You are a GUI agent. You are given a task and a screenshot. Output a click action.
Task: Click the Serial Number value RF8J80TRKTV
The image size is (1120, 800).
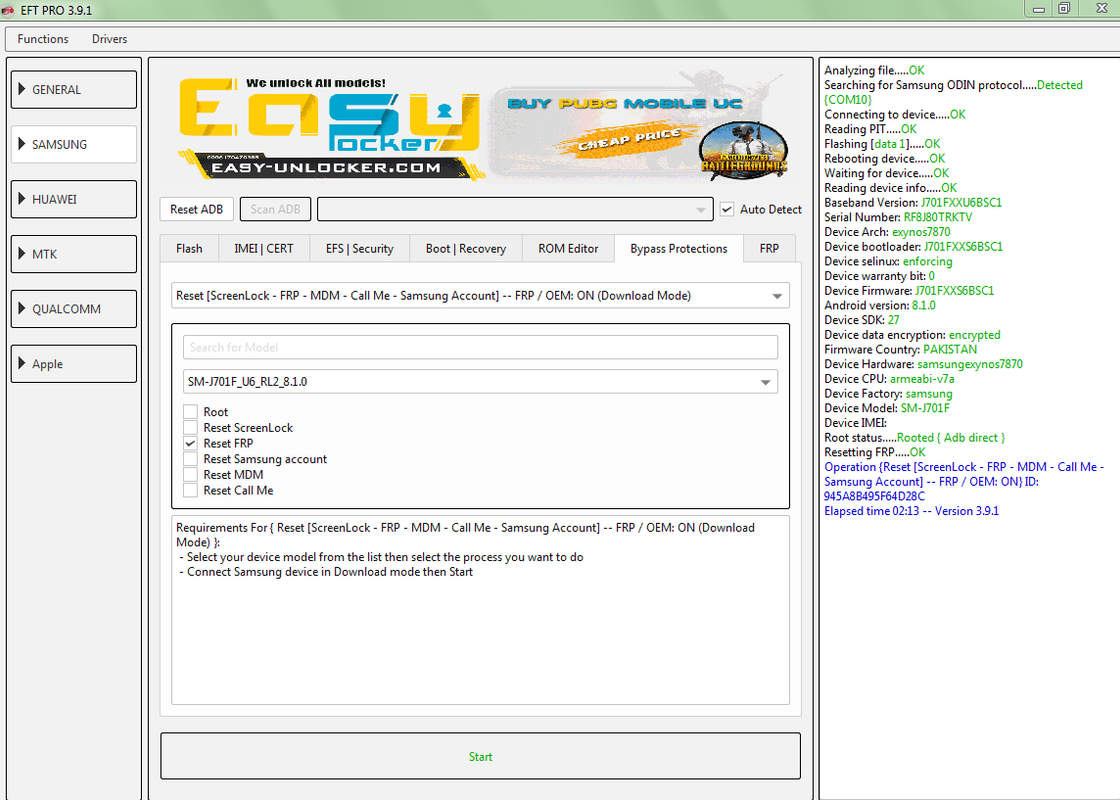pos(938,217)
